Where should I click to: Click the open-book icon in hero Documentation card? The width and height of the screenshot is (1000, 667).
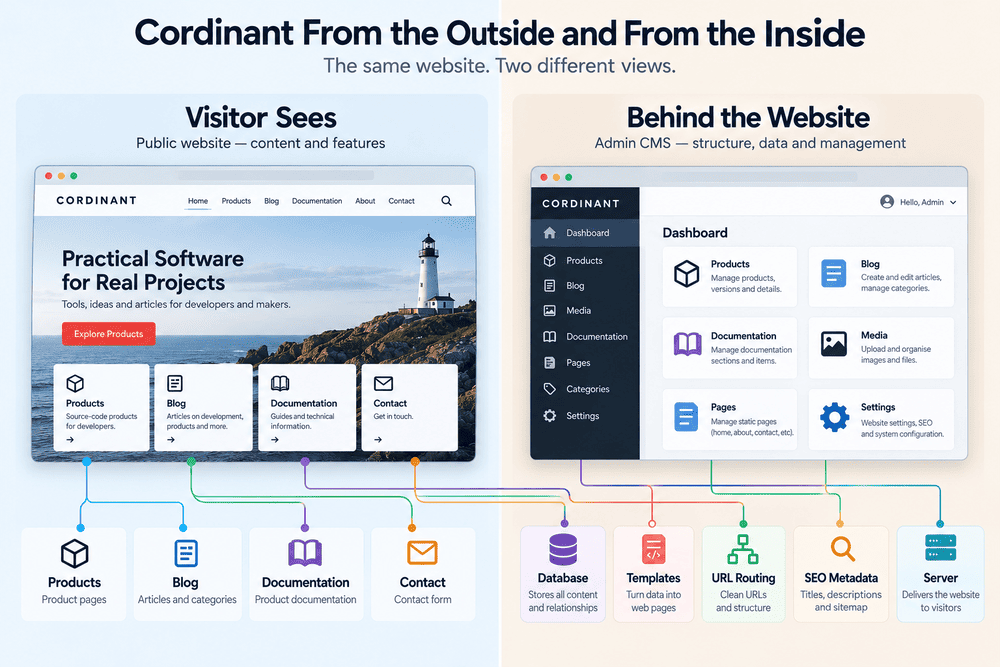point(280,383)
